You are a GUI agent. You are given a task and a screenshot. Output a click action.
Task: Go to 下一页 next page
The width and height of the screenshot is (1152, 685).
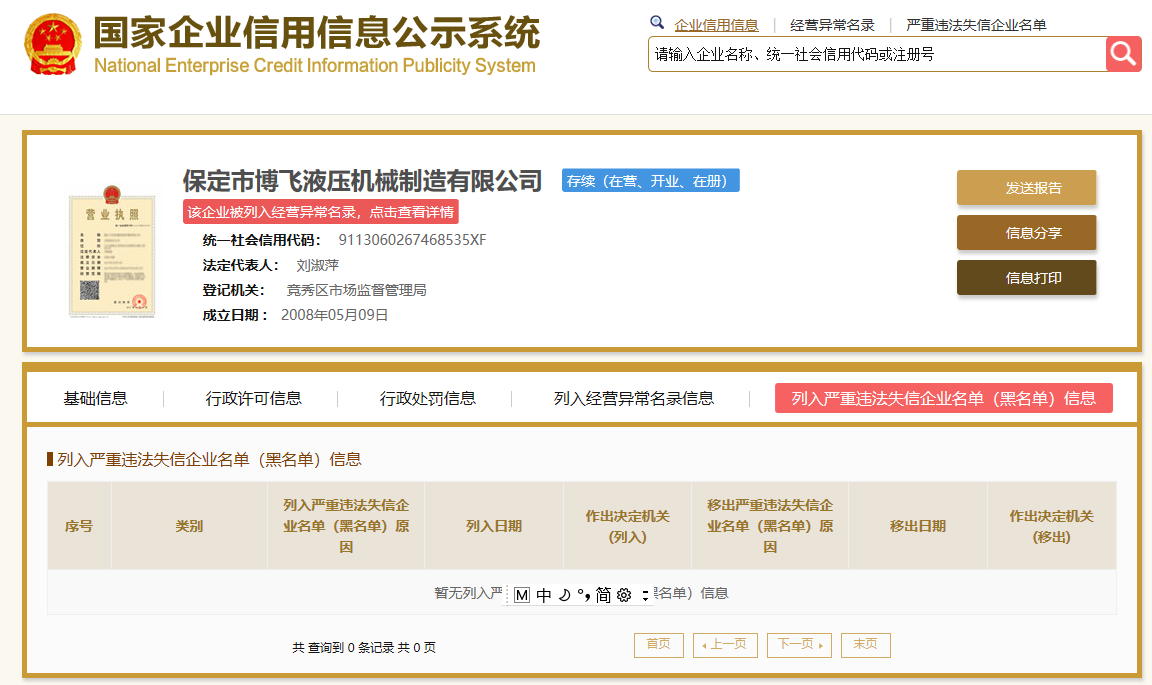pos(799,645)
